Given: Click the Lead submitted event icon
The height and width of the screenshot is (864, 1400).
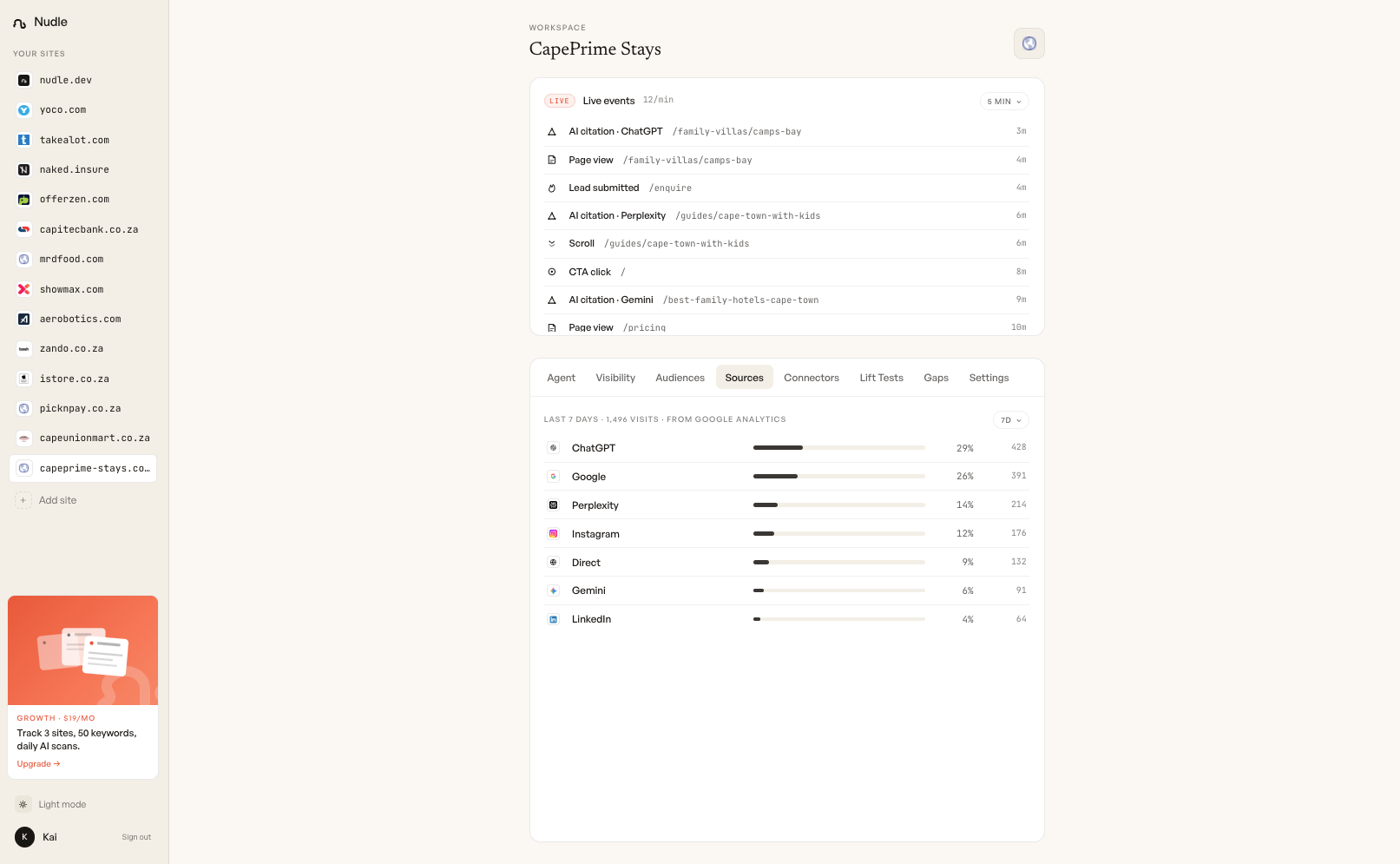Looking at the screenshot, I should pos(552,188).
